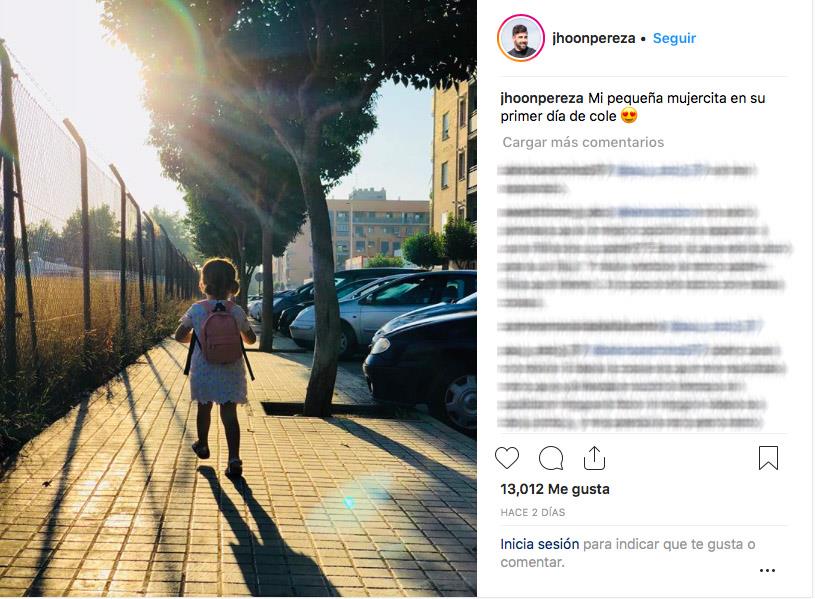Open comments via speech bubble icon
815x599 pixels.
[x=551, y=458]
